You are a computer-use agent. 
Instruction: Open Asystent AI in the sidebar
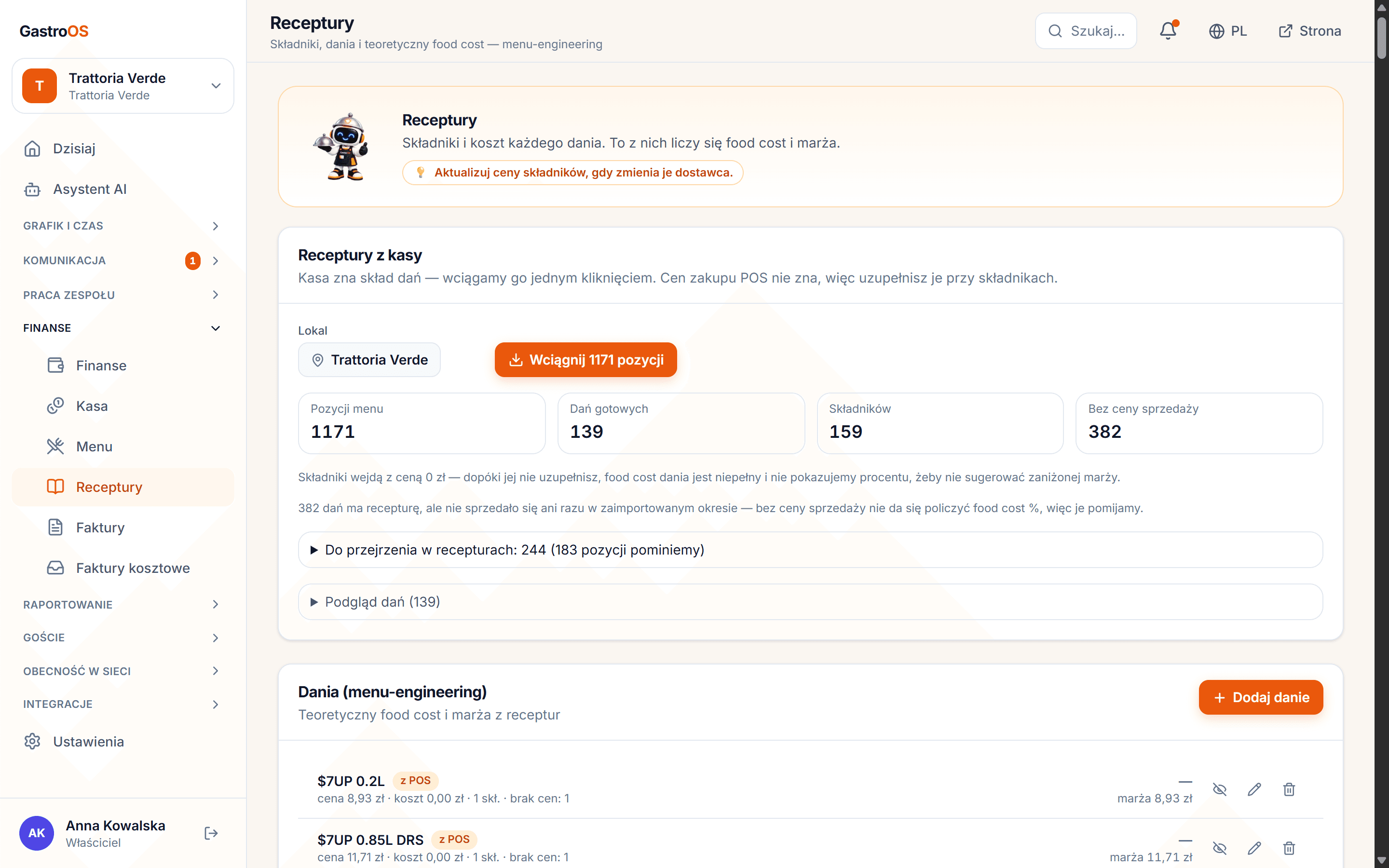coord(123,189)
